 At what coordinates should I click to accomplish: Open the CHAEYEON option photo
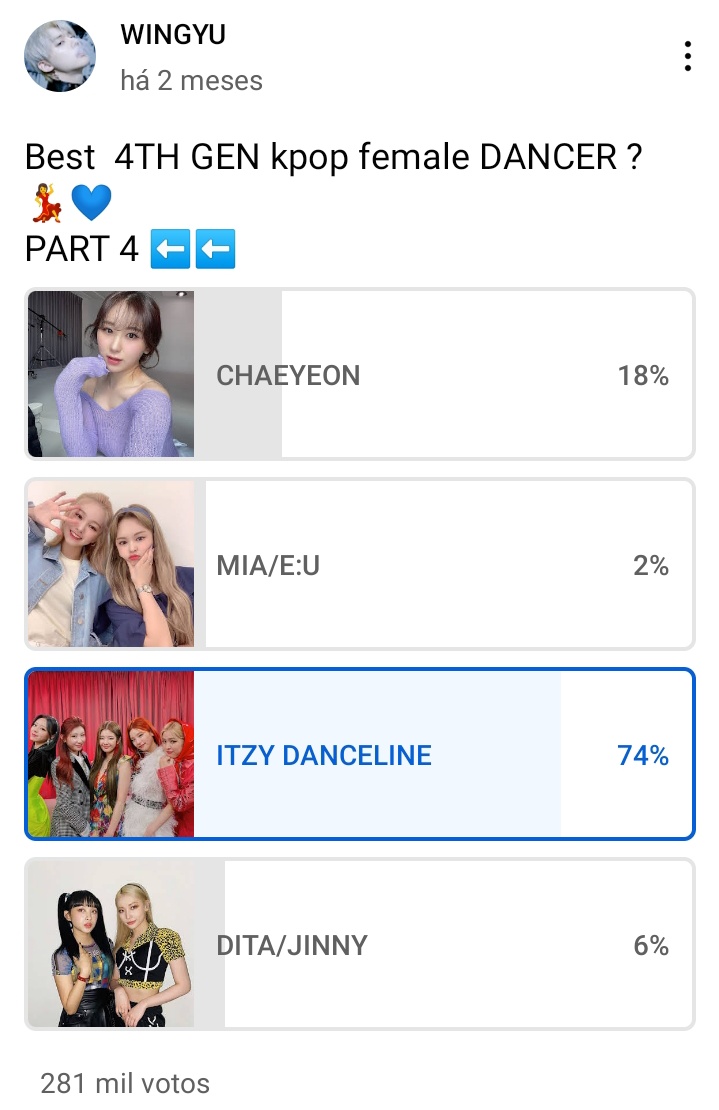coord(110,374)
